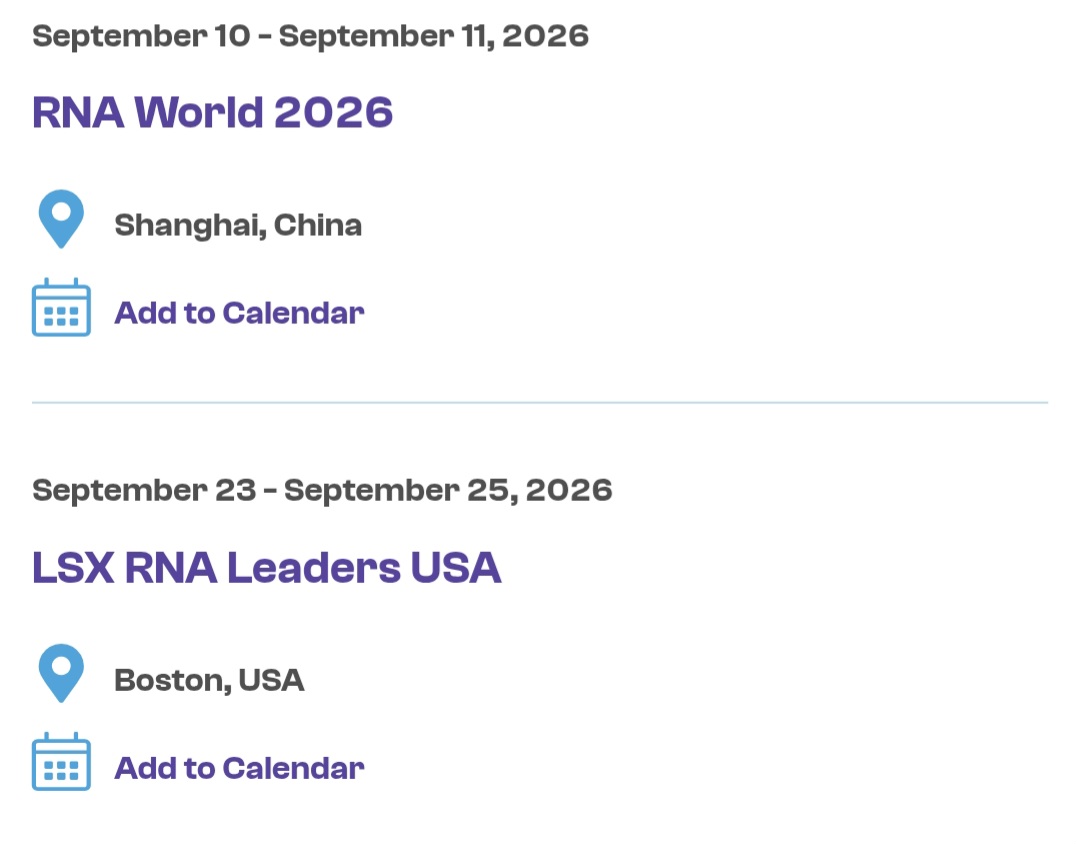The image size is (1077, 844).
Task: Click the location pin beside Shanghai, China
Action: 61,219
